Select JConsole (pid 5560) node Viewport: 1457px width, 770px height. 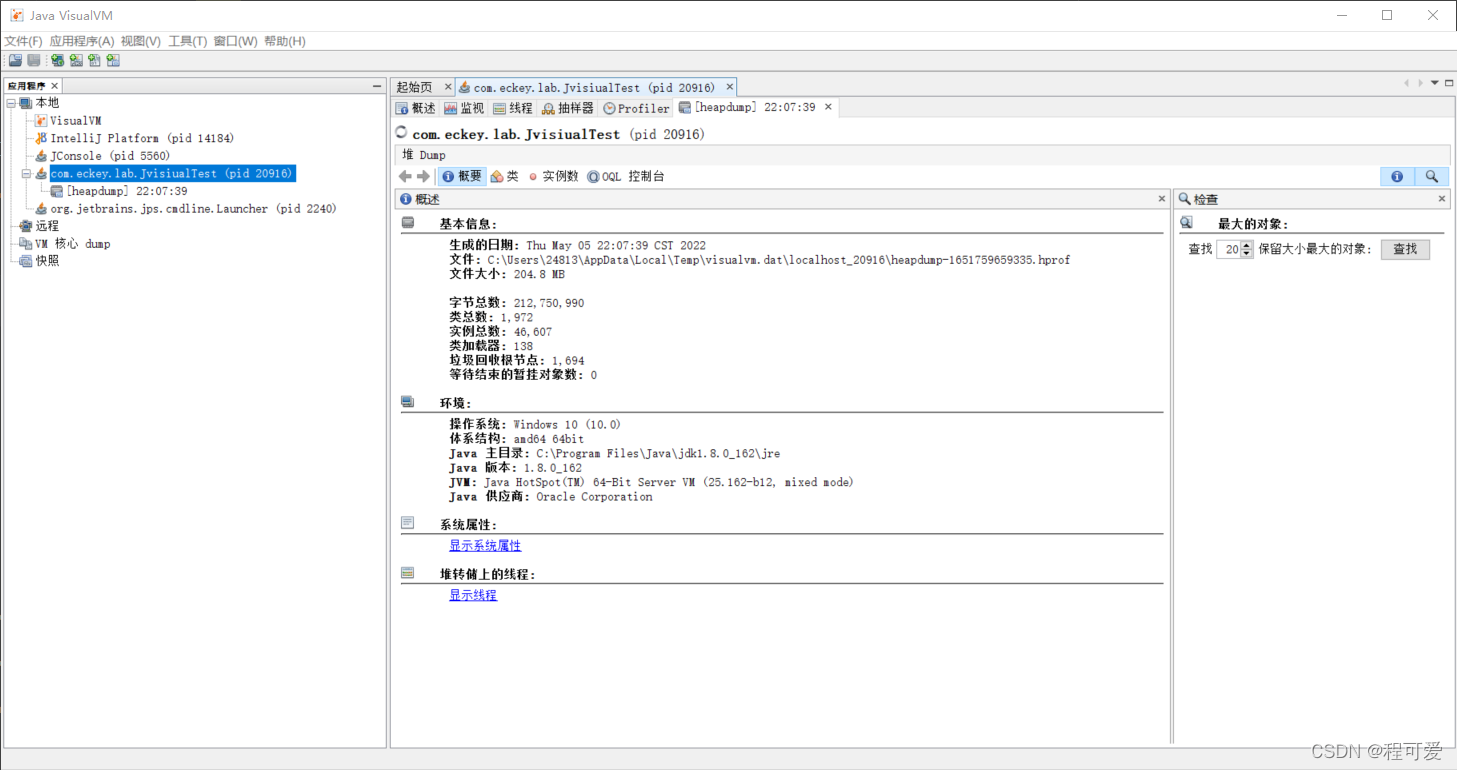coord(110,156)
